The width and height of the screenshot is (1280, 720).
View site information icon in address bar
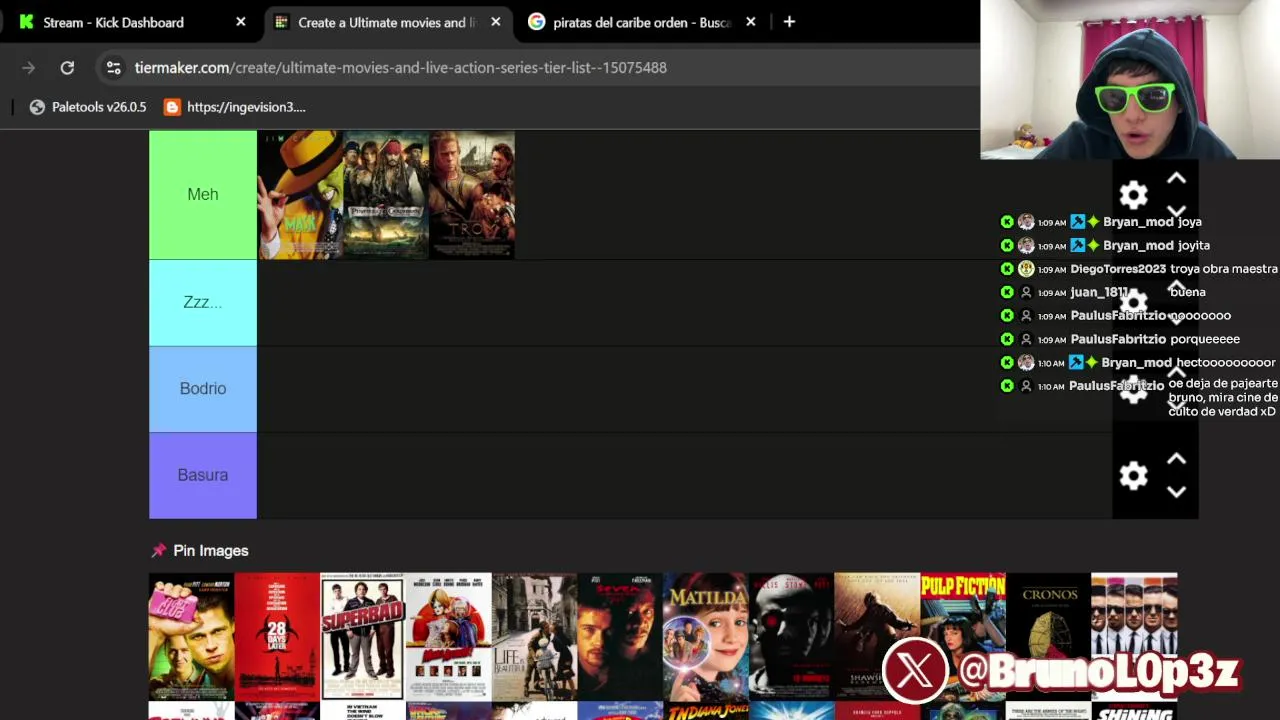click(x=113, y=67)
